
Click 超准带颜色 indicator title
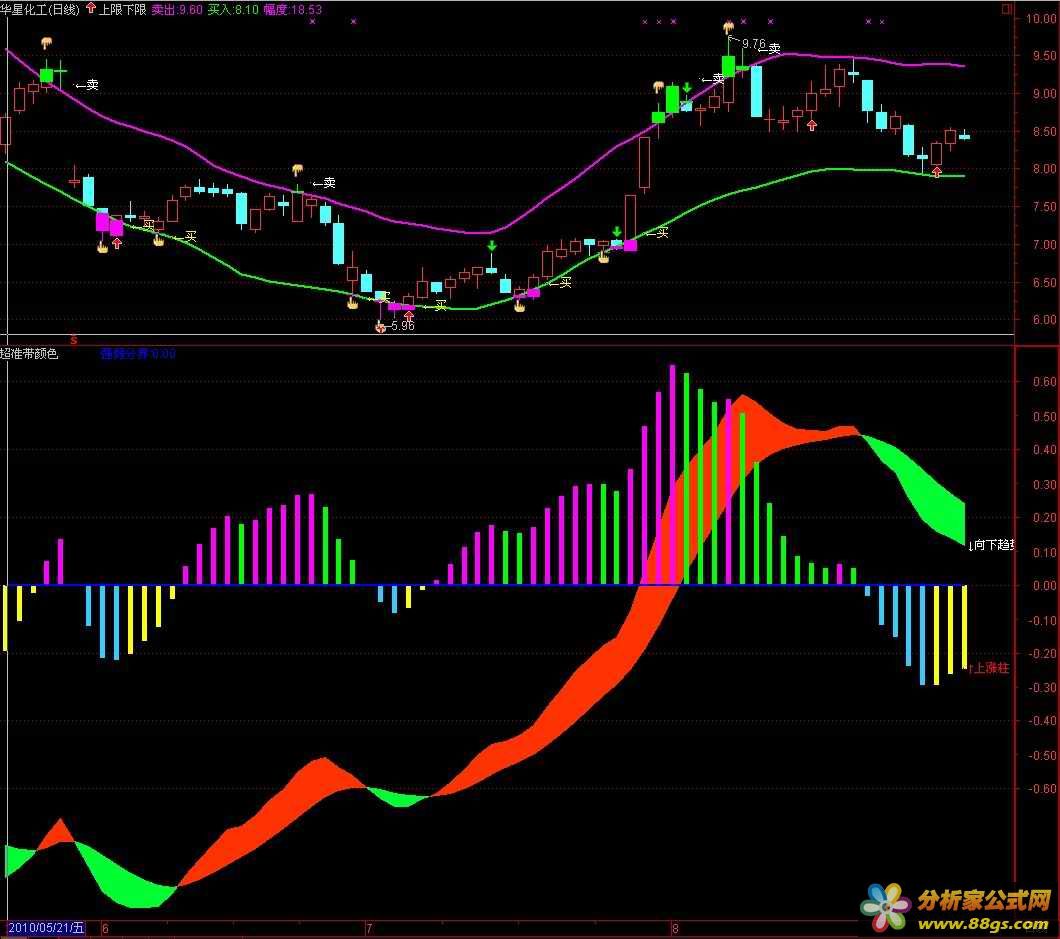pyautogui.click(x=29, y=354)
